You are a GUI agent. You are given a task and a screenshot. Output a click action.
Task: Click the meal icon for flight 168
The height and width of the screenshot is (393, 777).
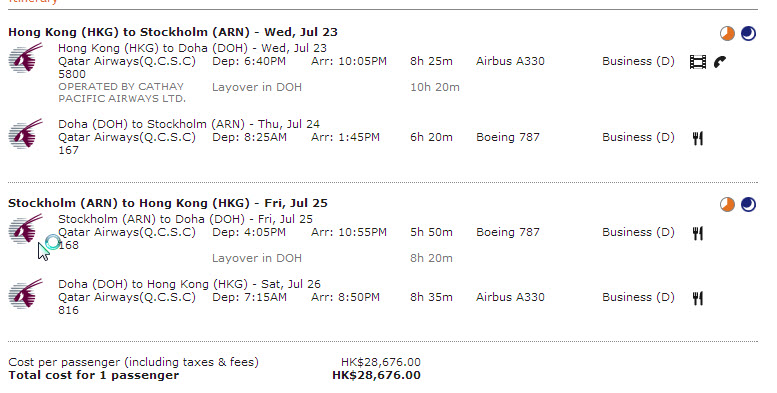coord(698,233)
